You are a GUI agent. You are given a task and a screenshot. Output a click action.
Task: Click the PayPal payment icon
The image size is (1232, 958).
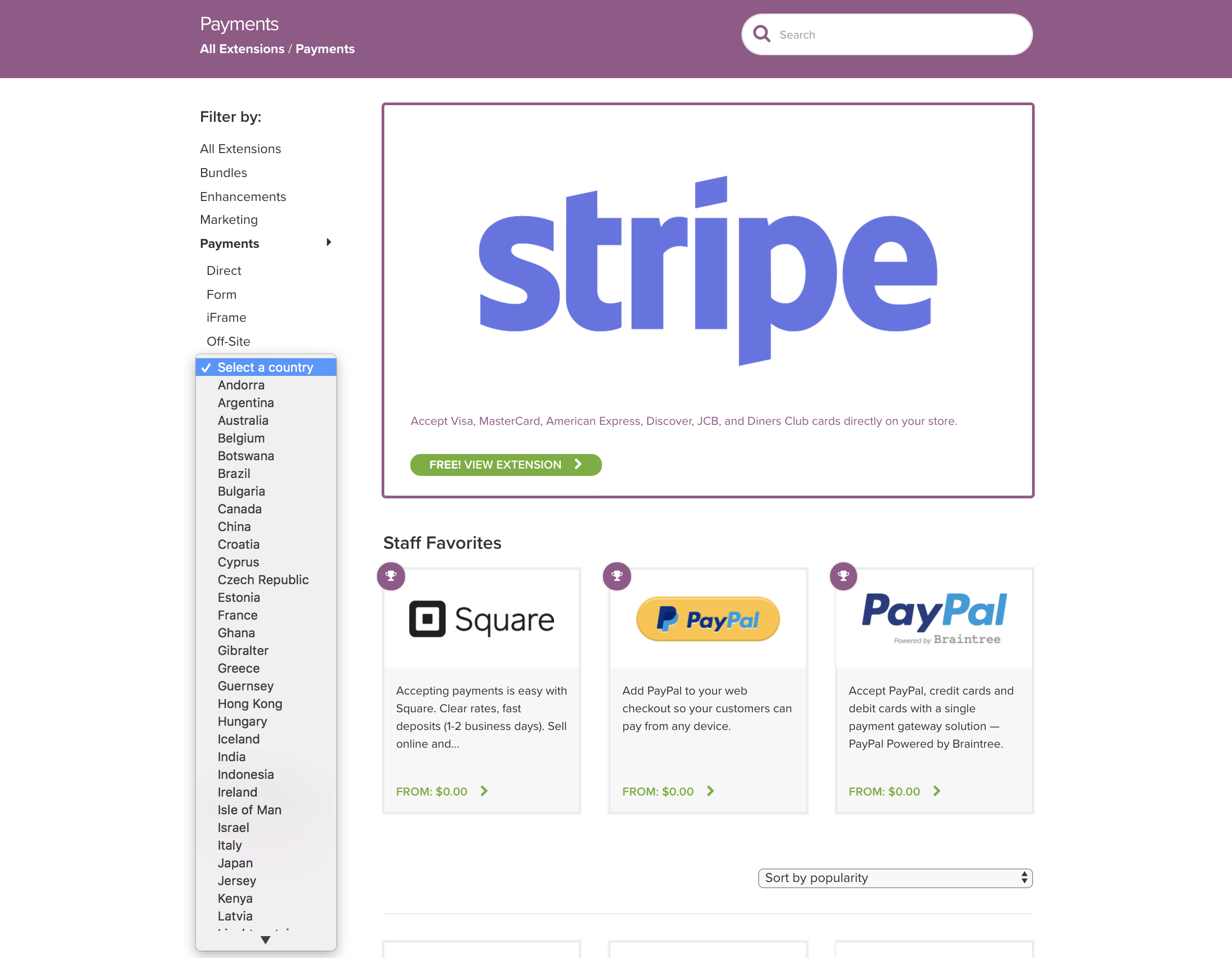708,618
